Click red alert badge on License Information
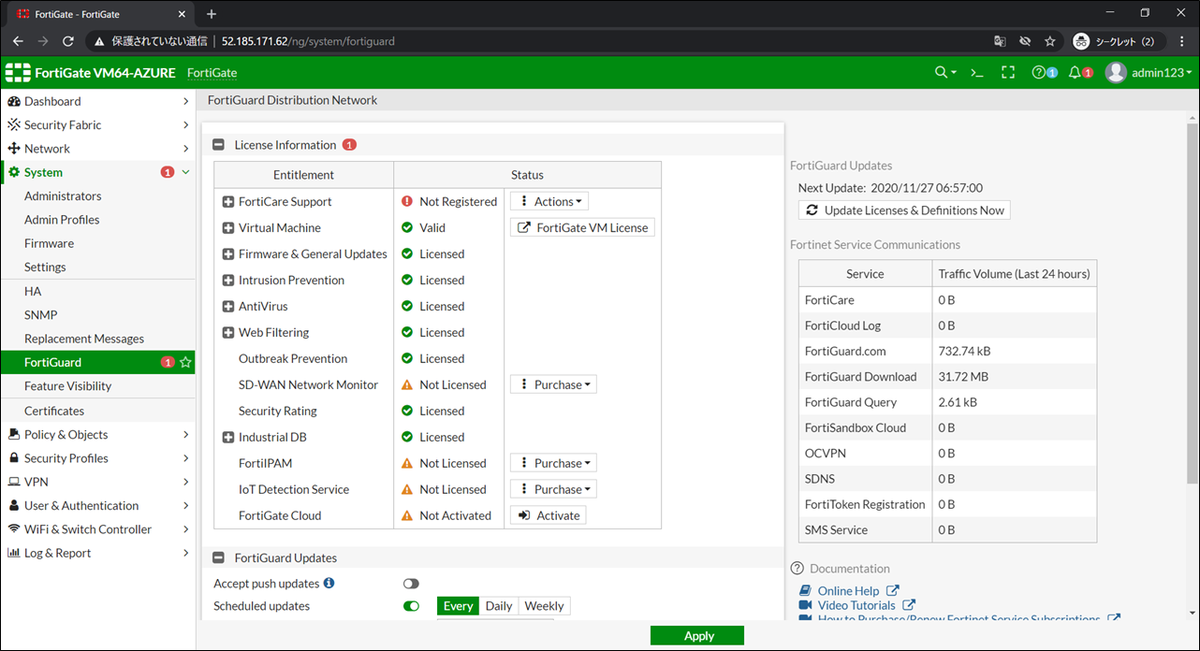This screenshot has width=1200, height=651. click(349, 145)
